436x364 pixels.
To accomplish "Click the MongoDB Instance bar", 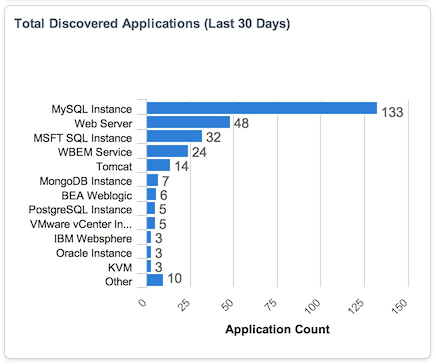I will click(x=152, y=180).
